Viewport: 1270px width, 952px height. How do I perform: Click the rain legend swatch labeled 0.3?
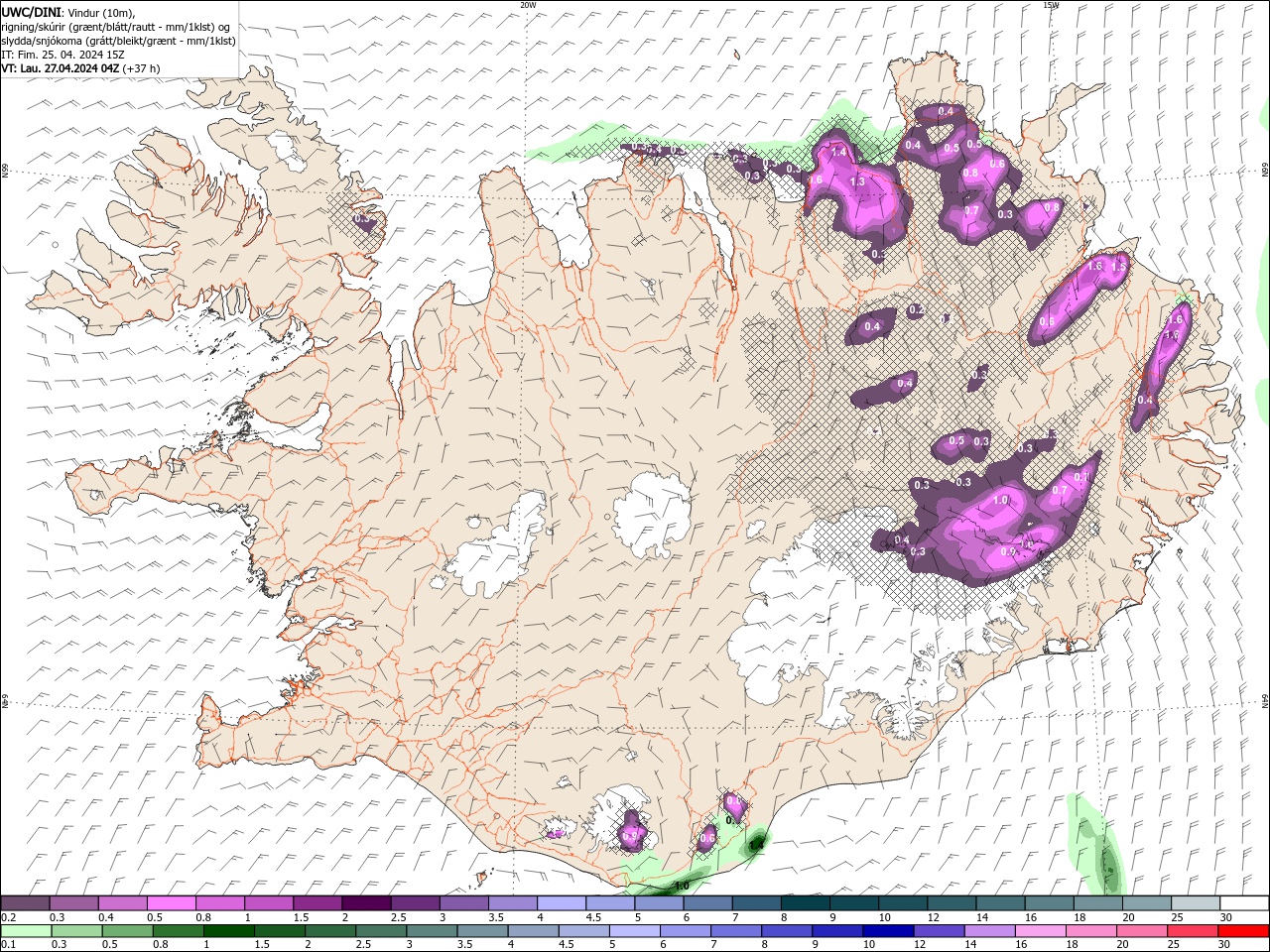pos(77,931)
